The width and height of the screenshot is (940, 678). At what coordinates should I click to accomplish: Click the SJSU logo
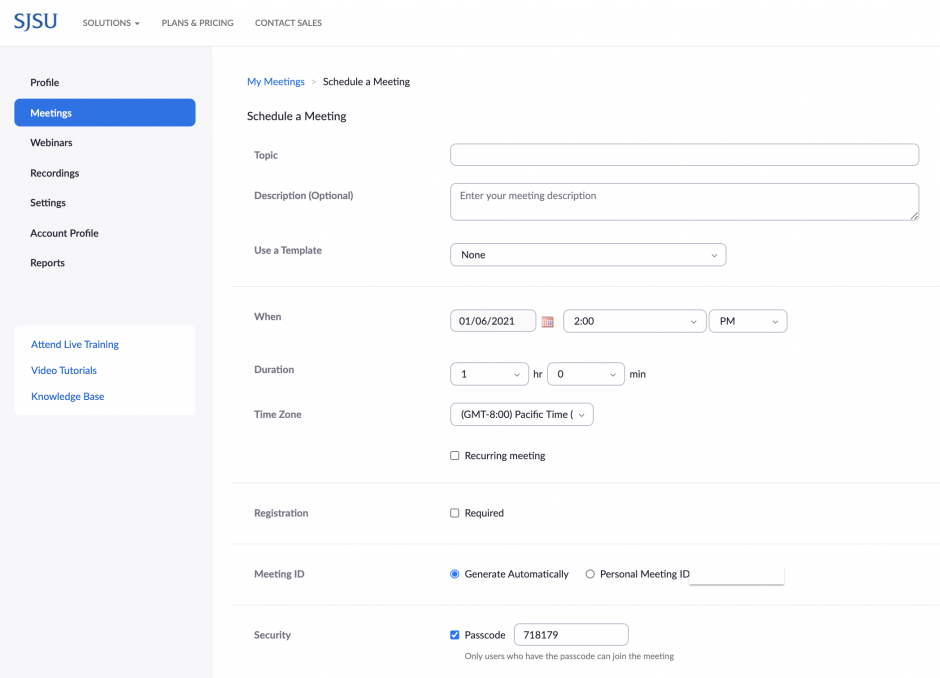tap(36, 22)
